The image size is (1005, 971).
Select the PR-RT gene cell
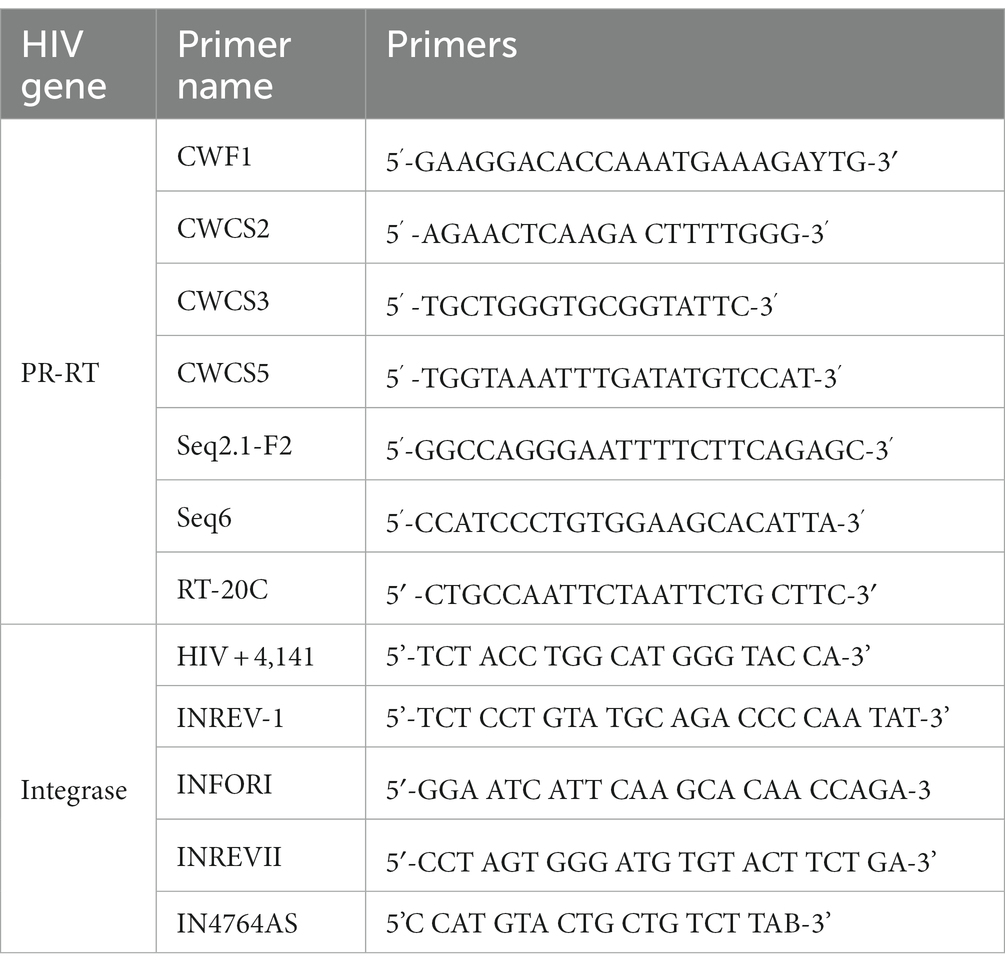click(x=60, y=372)
